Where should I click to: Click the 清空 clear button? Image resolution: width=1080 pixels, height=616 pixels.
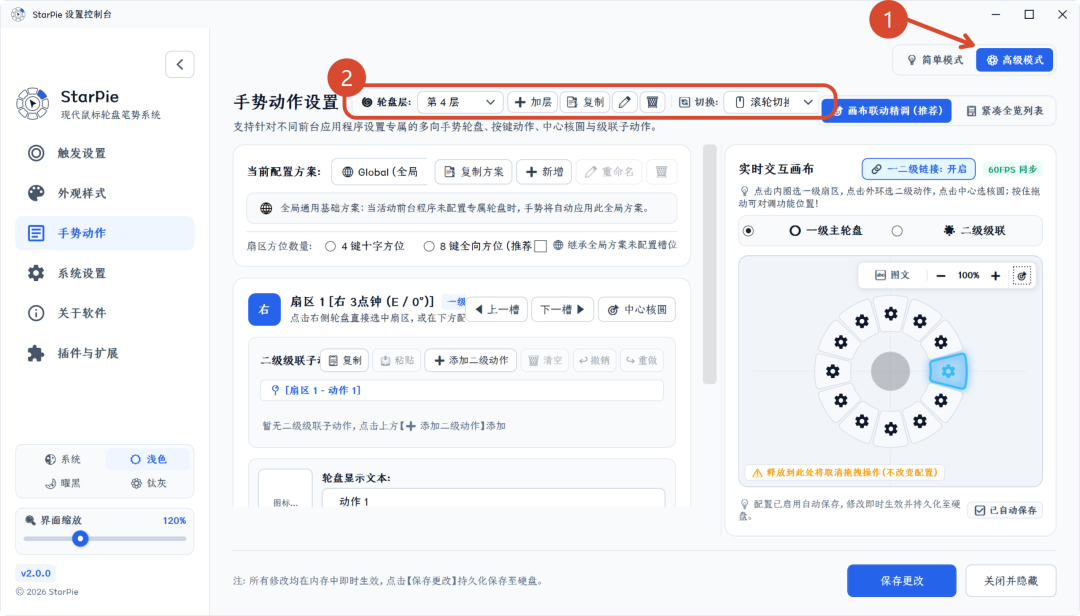[x=545, y=360]
